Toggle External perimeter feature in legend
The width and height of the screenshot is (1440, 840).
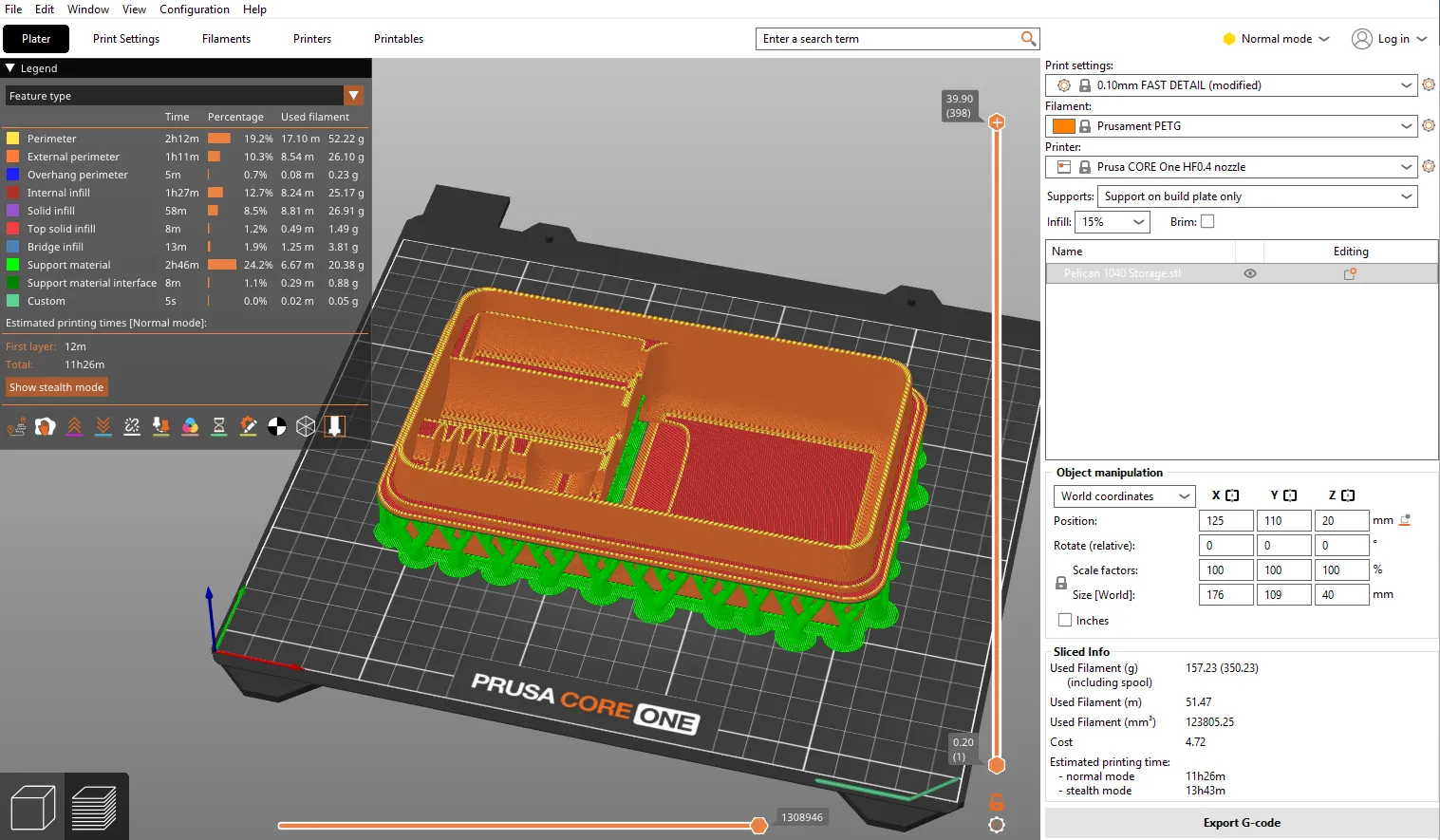coord(13,157)
